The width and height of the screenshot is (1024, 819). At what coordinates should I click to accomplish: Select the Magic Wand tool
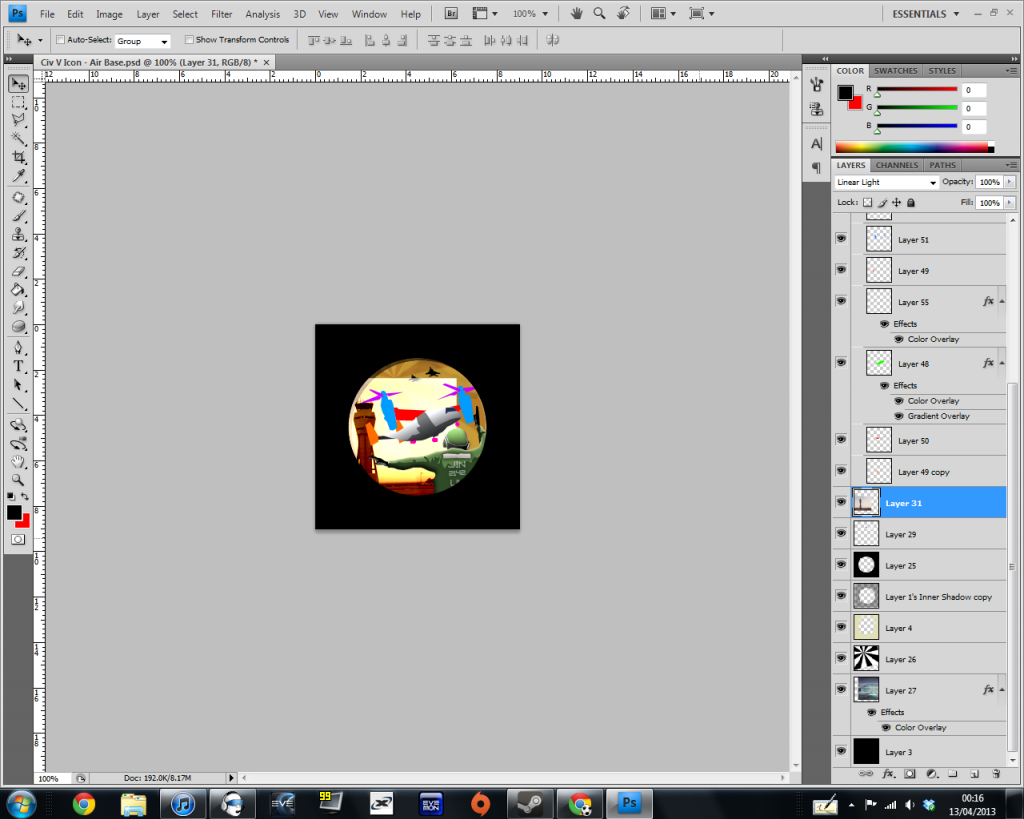[x=18, y=138]
